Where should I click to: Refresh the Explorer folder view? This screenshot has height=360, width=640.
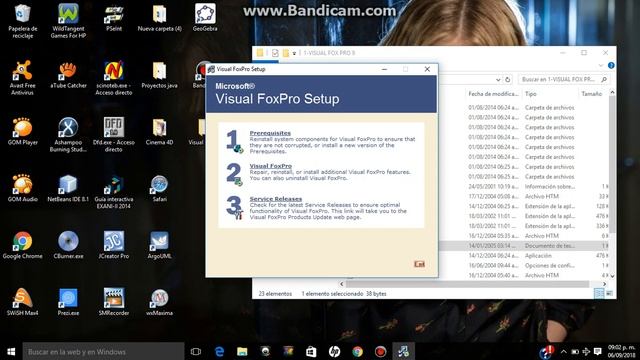click(507, 80)
